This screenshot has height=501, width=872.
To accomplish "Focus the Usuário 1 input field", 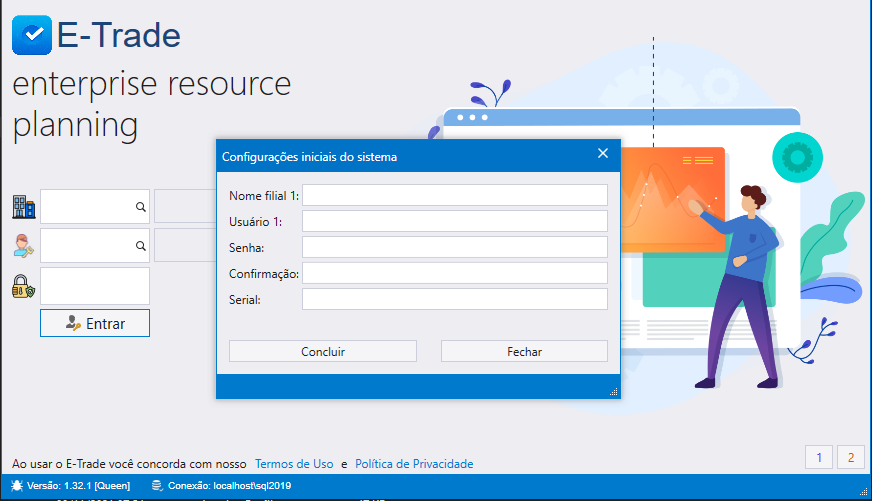I will coord(455,221).
